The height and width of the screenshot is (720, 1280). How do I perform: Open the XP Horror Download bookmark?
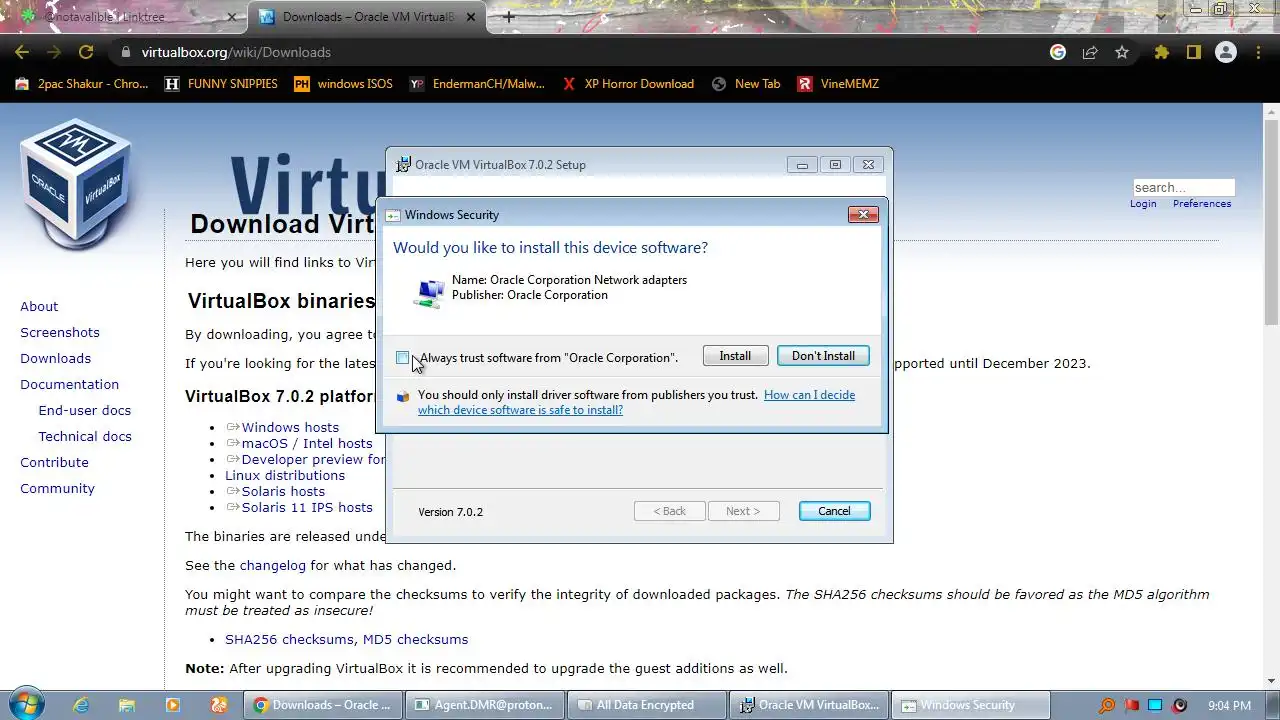(x=628, y=84)
